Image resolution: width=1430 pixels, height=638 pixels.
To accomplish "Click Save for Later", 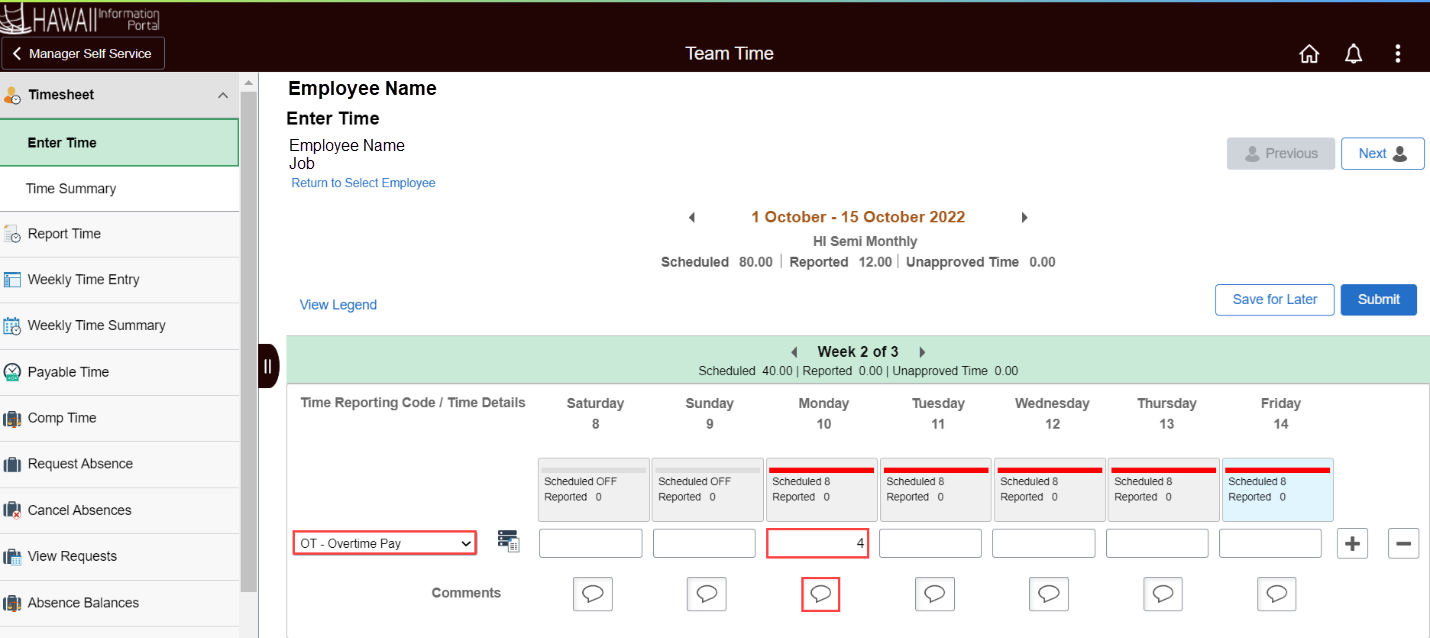I will (x=1274, y=299).
